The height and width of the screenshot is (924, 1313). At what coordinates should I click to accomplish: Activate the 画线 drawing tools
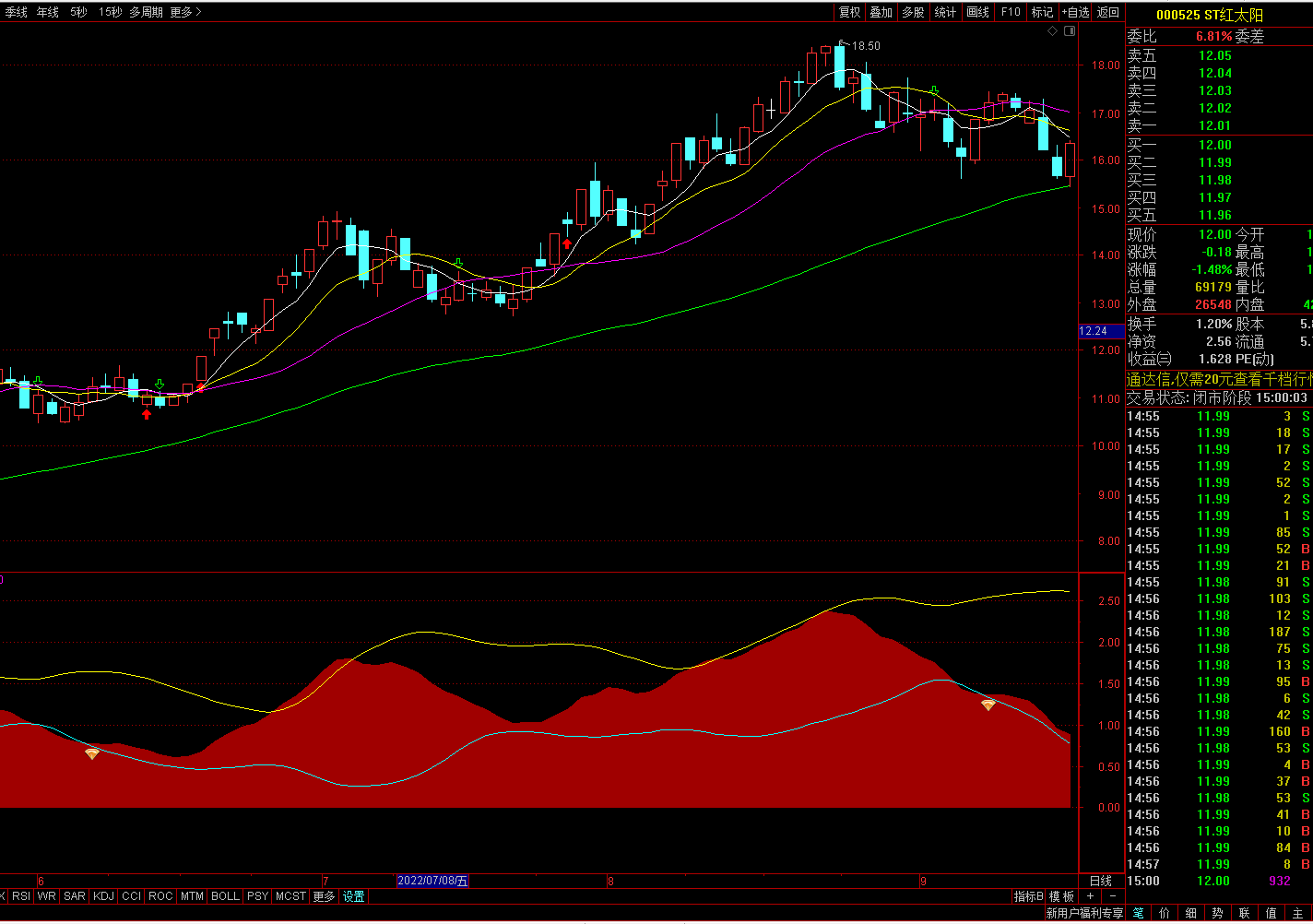pos(977,12)
